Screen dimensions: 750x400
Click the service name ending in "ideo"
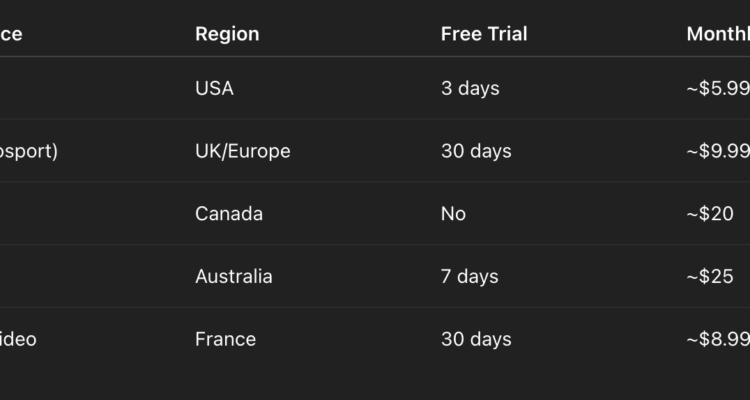pos(18,340)
